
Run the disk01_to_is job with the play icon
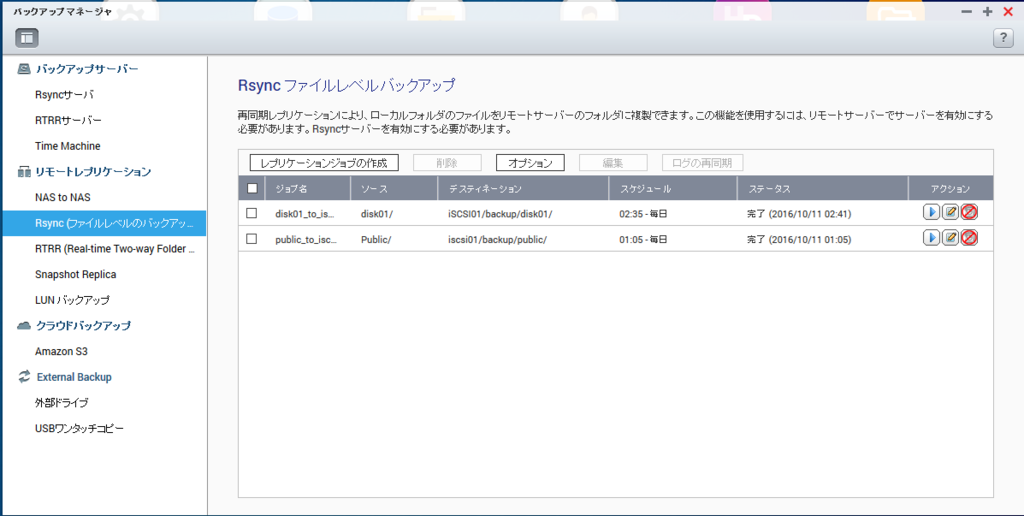(931, 212)
